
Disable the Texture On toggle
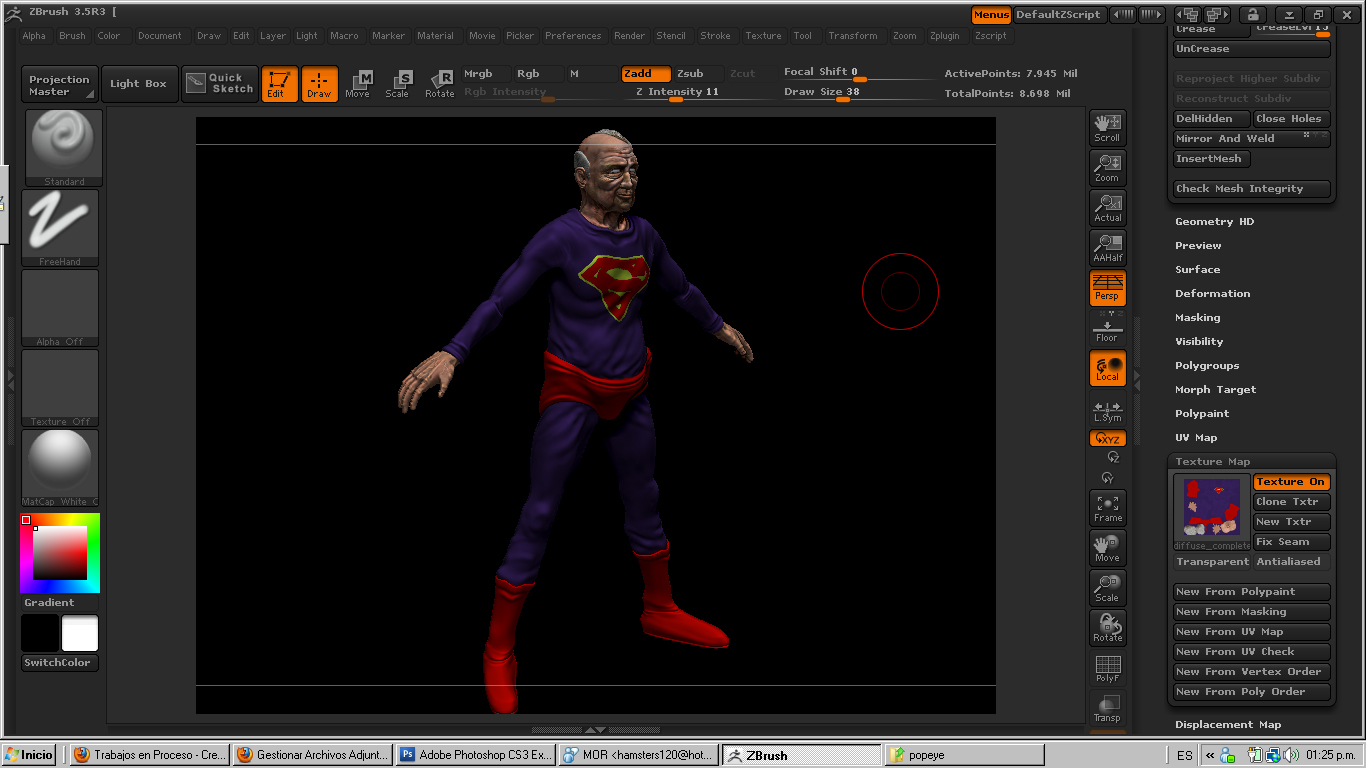(1291, 482)
